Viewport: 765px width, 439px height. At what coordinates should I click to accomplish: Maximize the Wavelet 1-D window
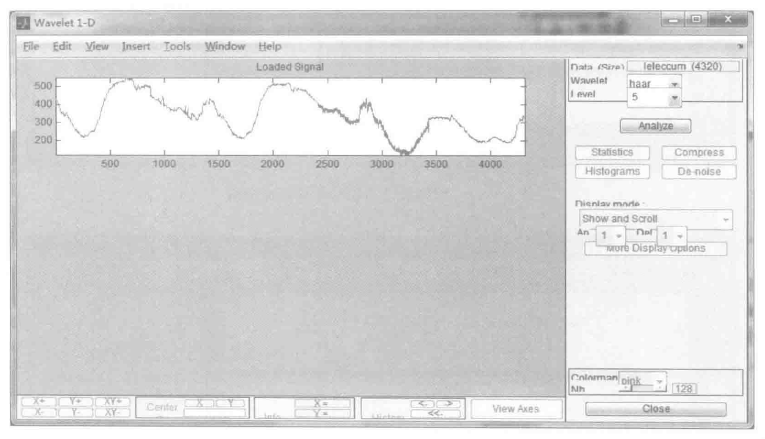696,19
